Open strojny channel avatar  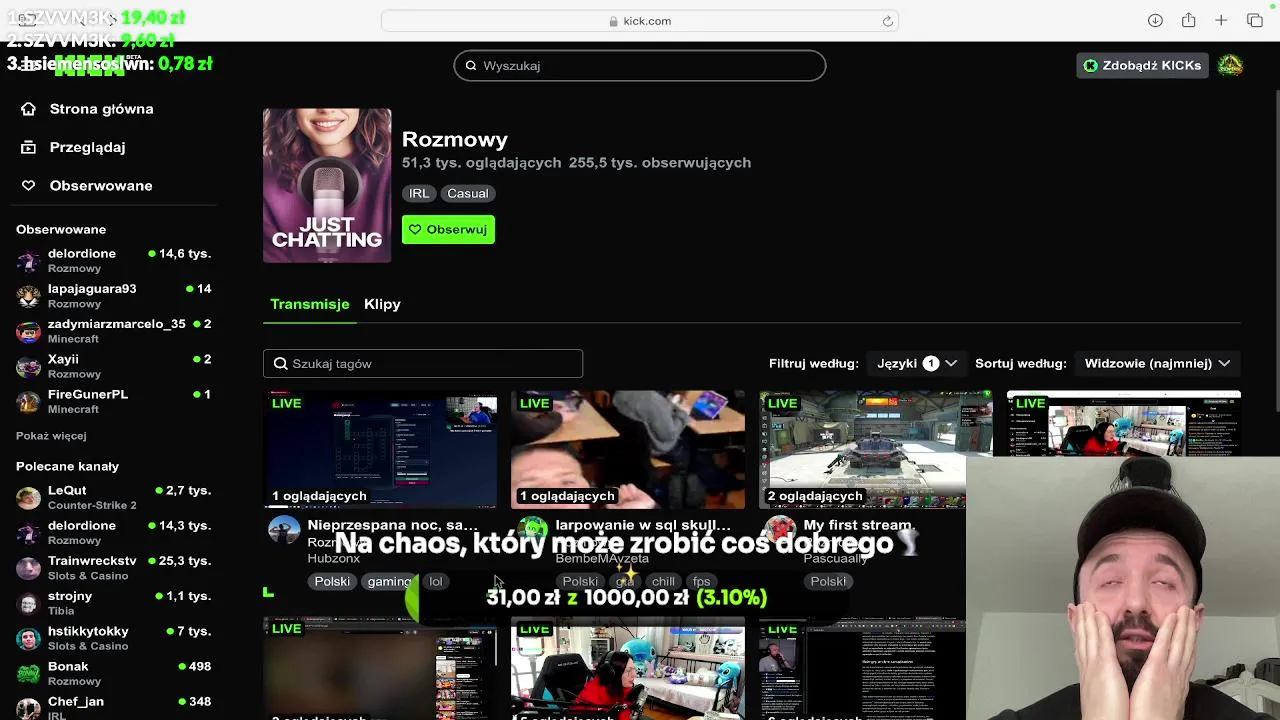(29, 603)
